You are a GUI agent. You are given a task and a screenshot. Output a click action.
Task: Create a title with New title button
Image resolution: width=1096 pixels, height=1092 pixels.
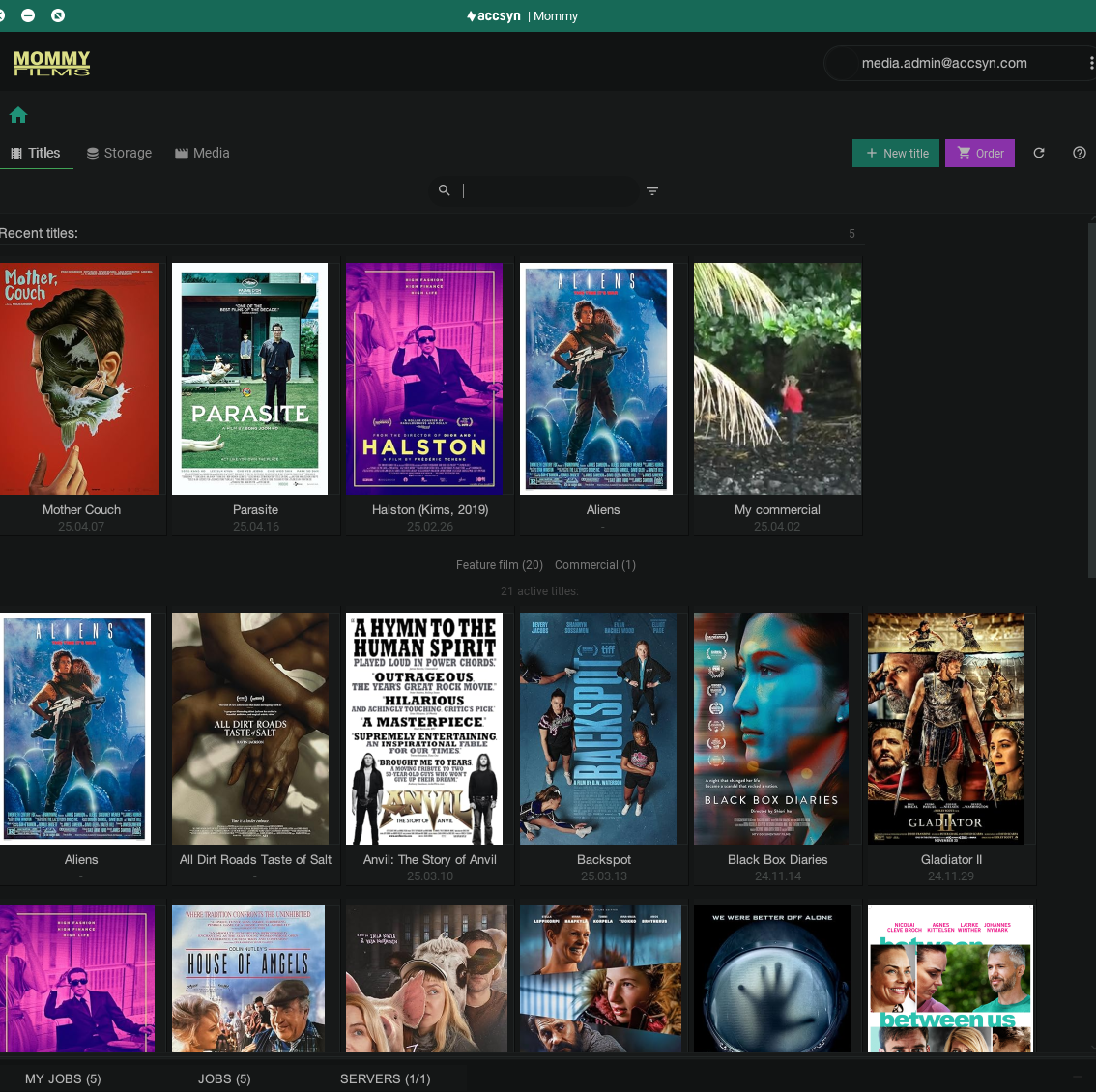[895, 153]
